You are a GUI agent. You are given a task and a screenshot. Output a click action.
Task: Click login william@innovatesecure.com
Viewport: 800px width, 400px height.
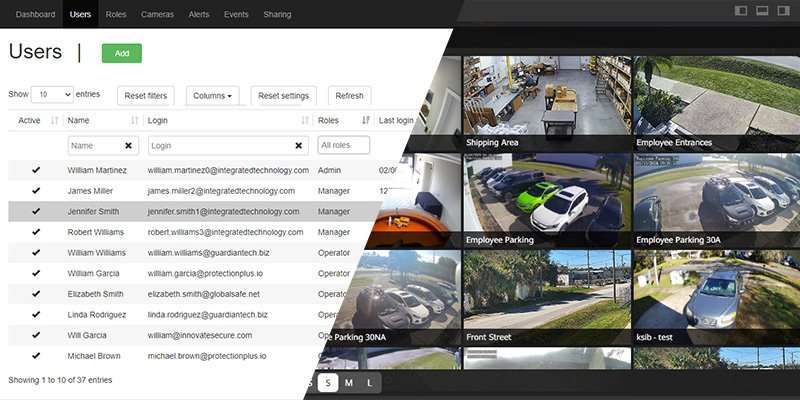(199, 336)
